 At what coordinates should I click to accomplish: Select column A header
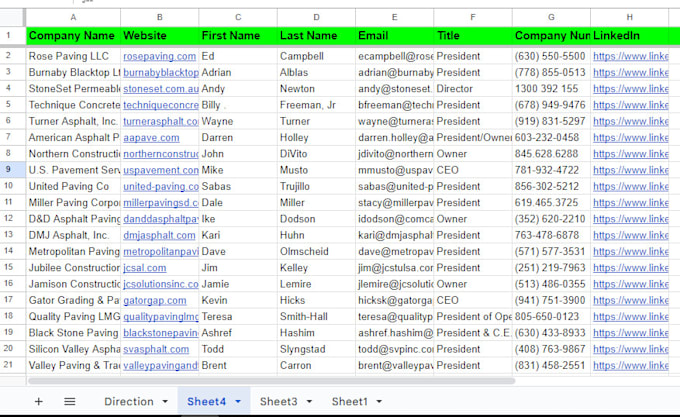[x=73, y=17]
